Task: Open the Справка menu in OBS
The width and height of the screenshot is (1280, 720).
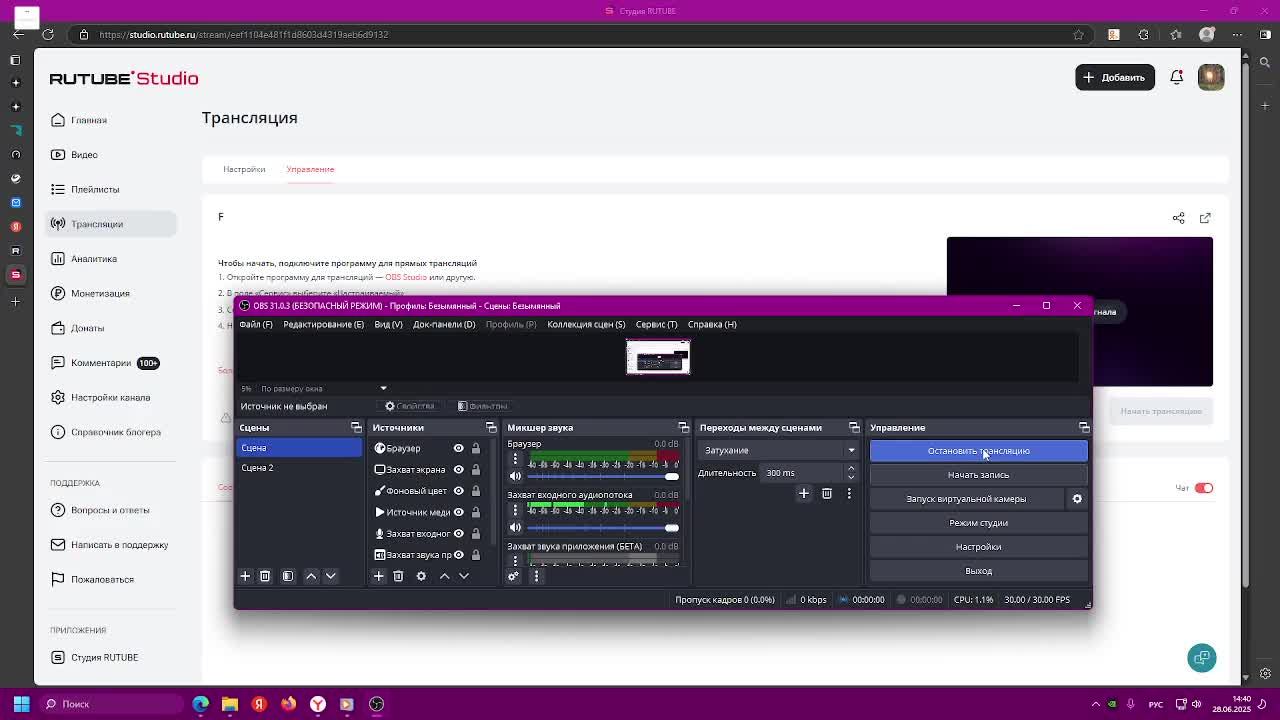Action: coord(712,324)
